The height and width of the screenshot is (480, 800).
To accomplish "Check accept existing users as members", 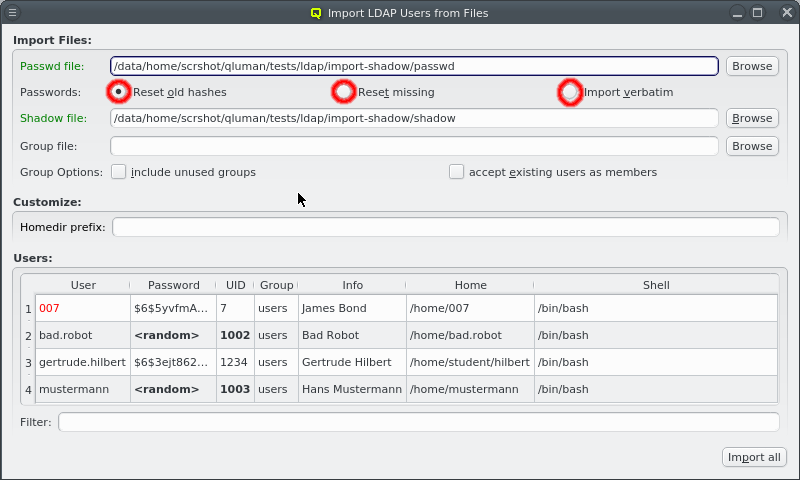I will click(456, 172).
